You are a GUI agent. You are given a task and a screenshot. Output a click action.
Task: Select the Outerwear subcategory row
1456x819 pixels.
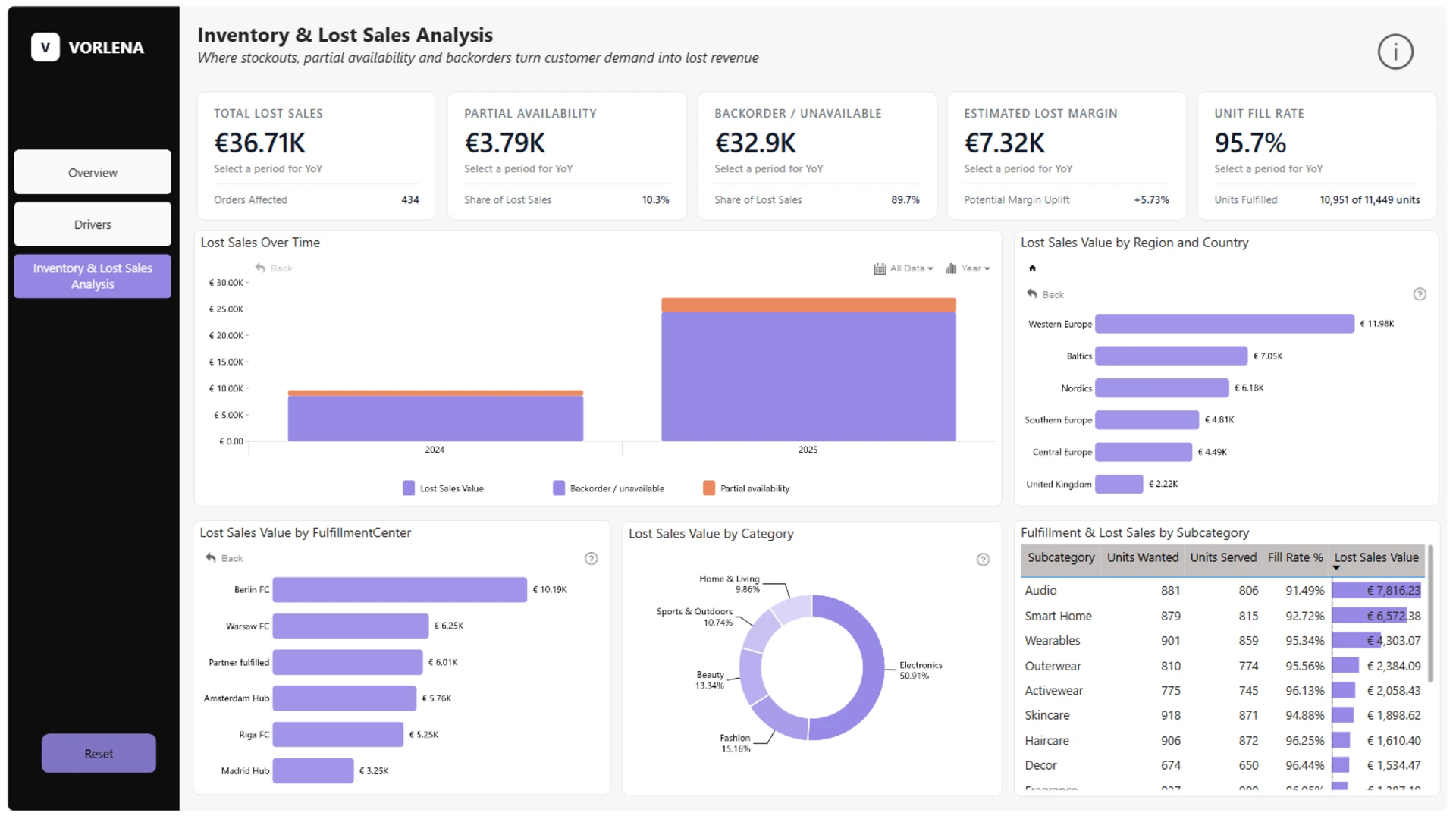1222,666
